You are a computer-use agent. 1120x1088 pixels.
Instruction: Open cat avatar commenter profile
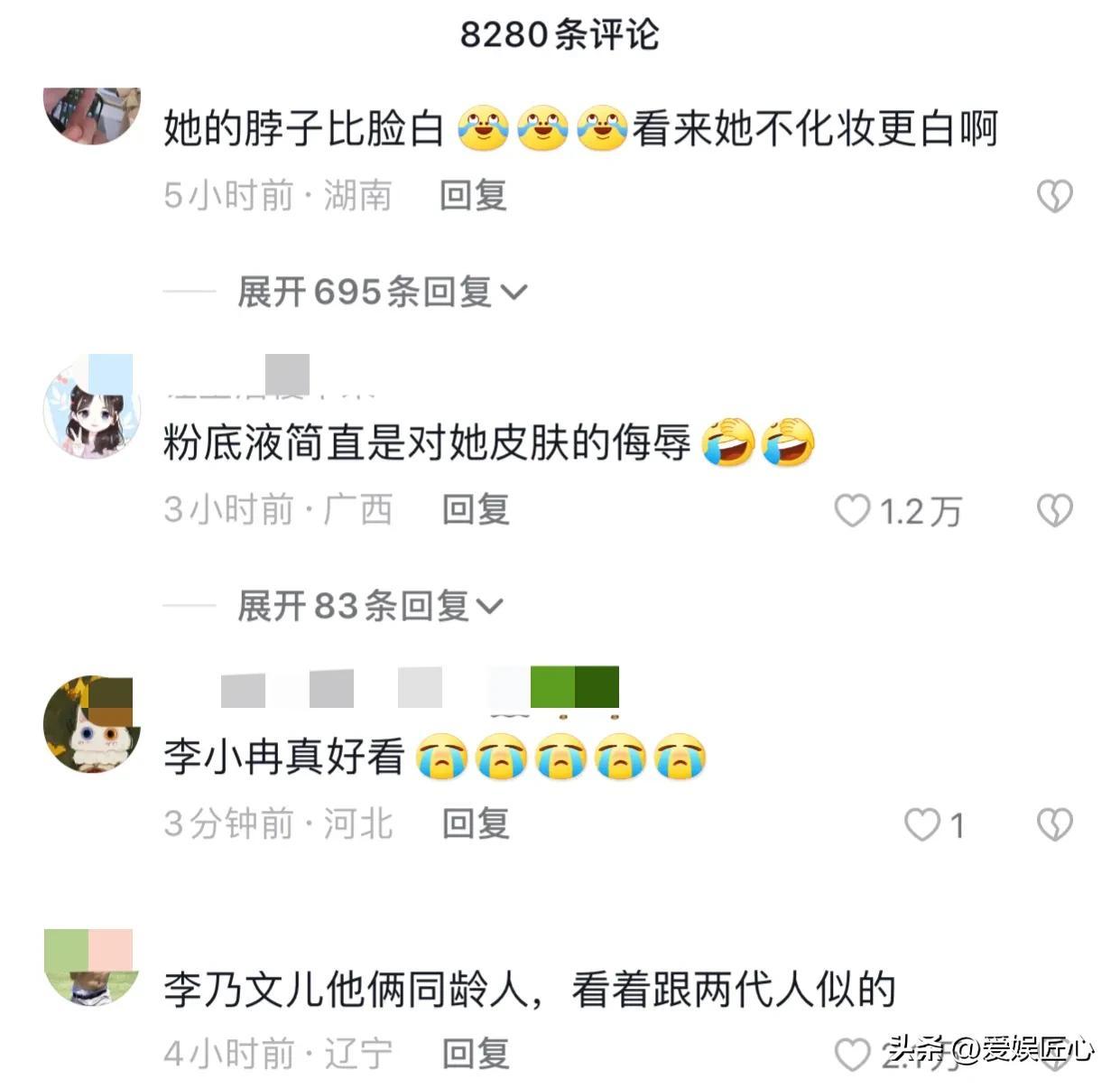coord(92,723)
